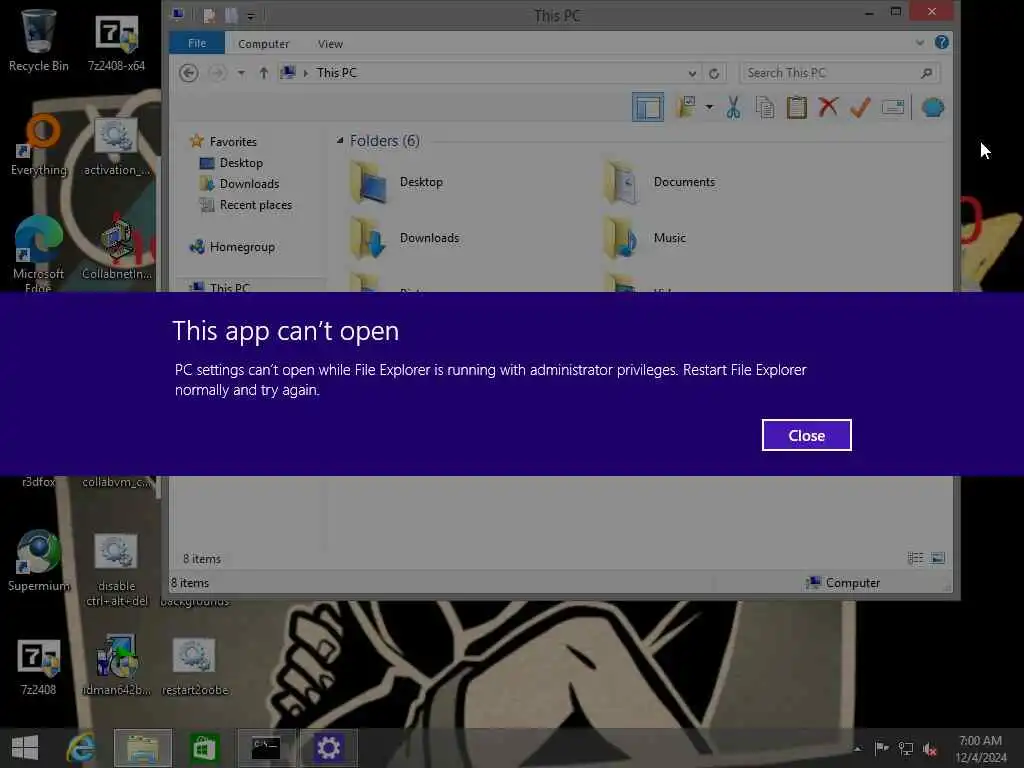Click the blue globe toolbar icon
The height and width of the screenshot is (768, 1024).
click(x=933, y=107)
